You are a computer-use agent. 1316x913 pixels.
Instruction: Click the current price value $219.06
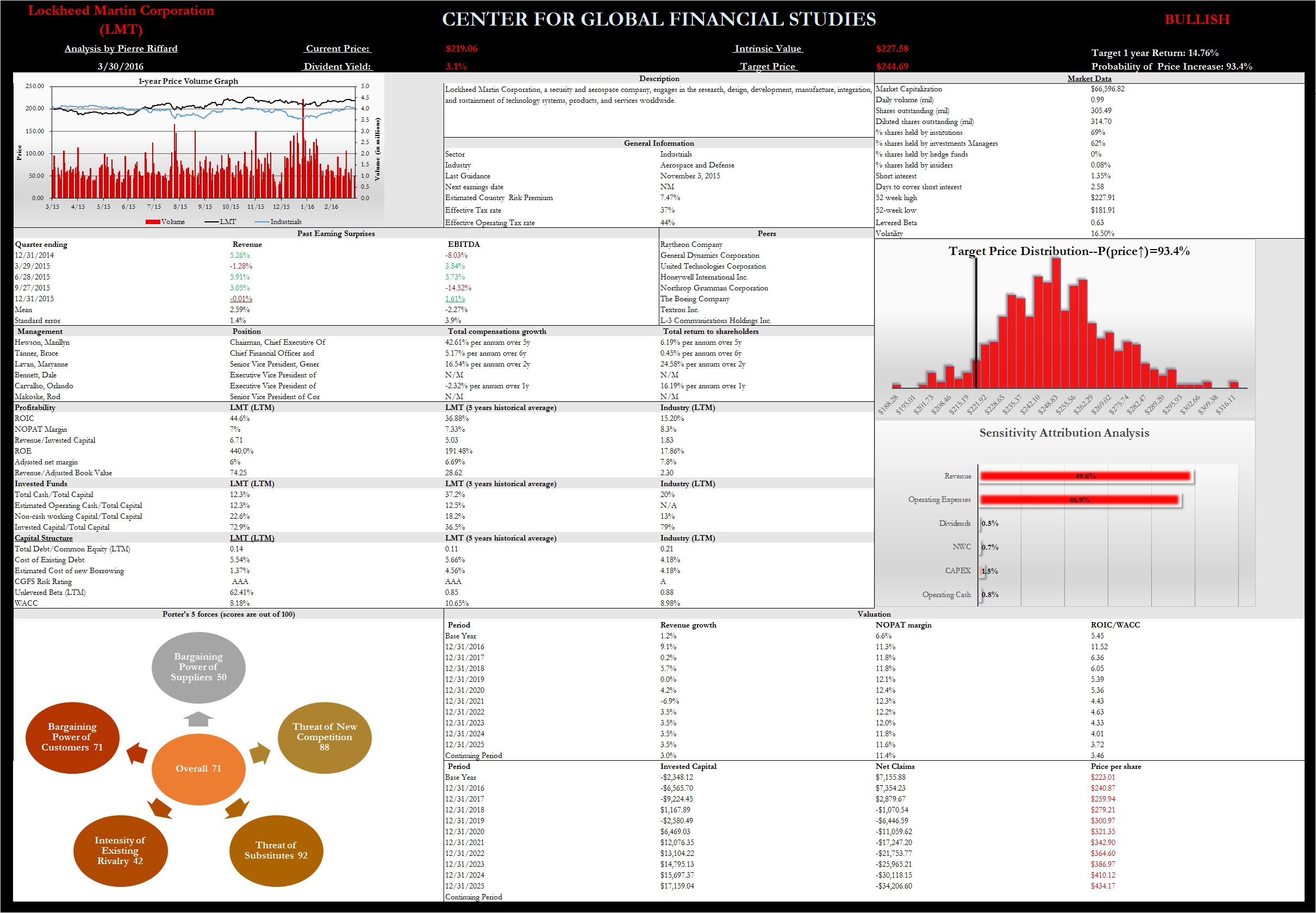[x=461, y=48]
